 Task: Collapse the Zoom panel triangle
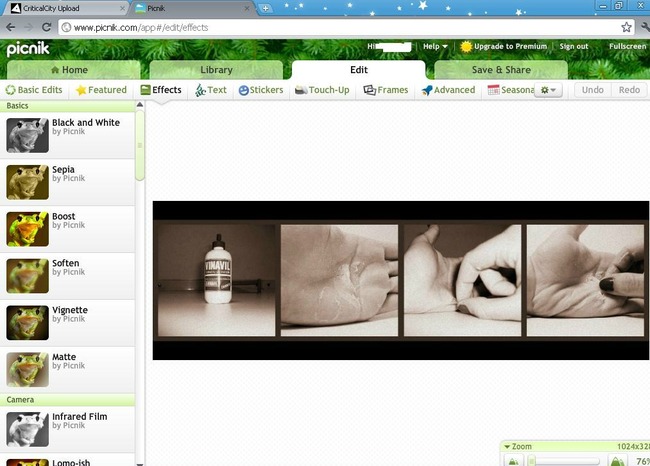(507, 447)
